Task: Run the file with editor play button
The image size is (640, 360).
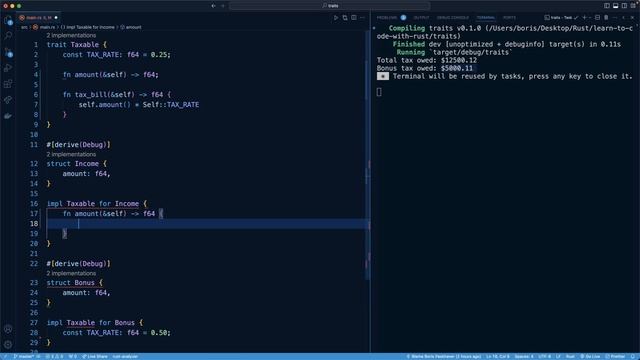Action: click(x=336, y=18)
